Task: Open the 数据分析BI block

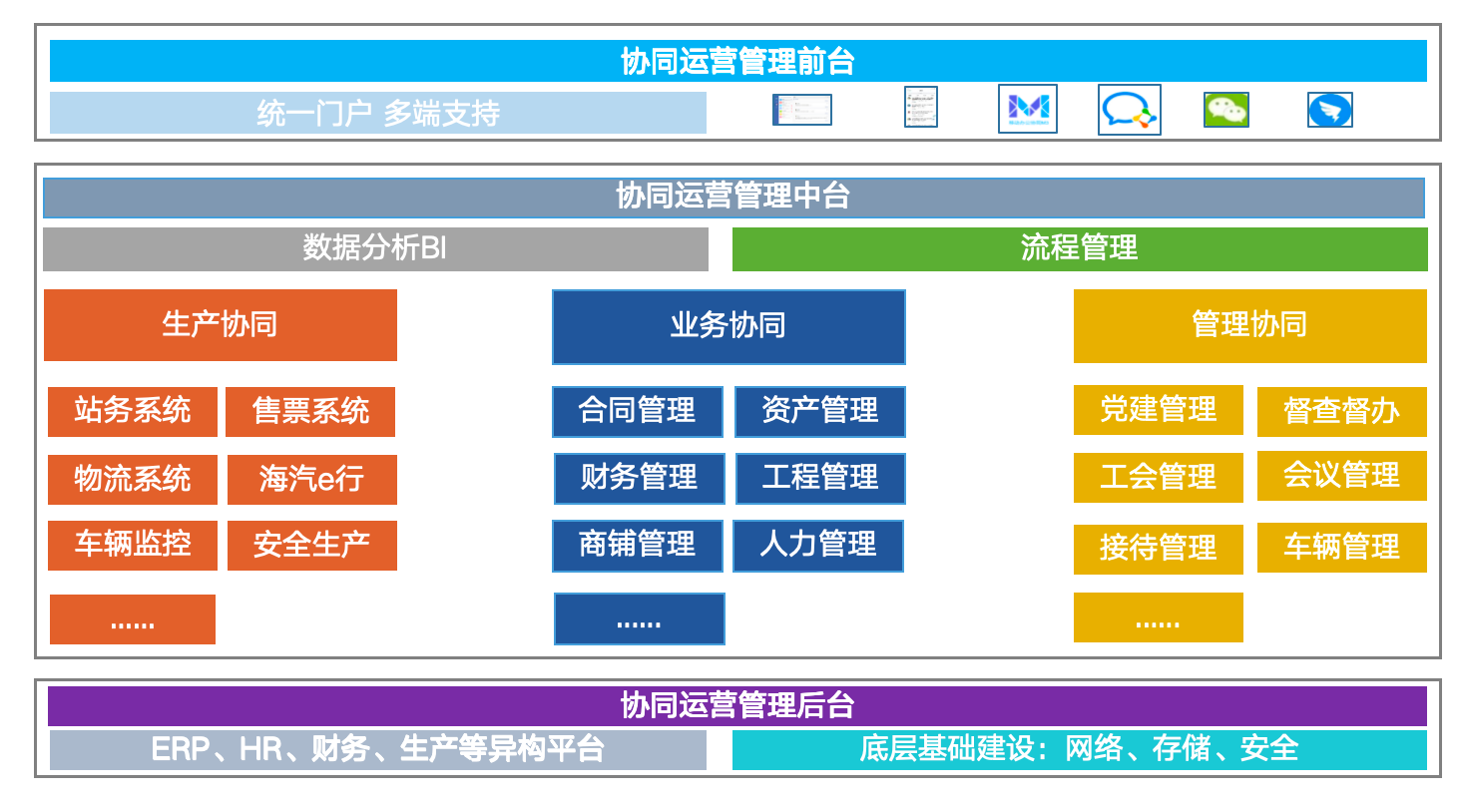Action: [375, 248]
